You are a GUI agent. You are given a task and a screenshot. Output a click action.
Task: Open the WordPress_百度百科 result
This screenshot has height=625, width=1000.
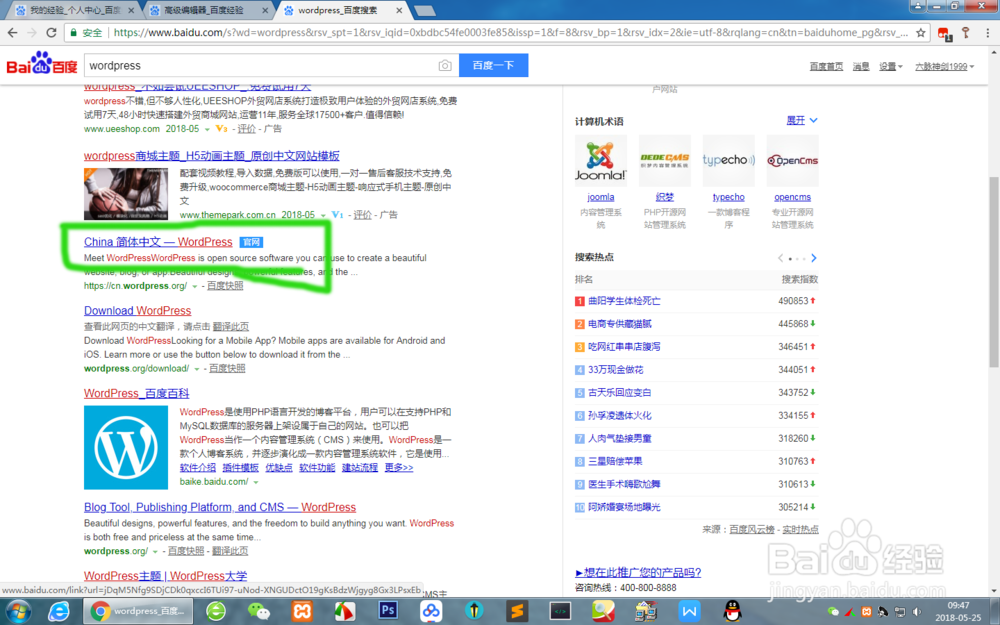136,393
